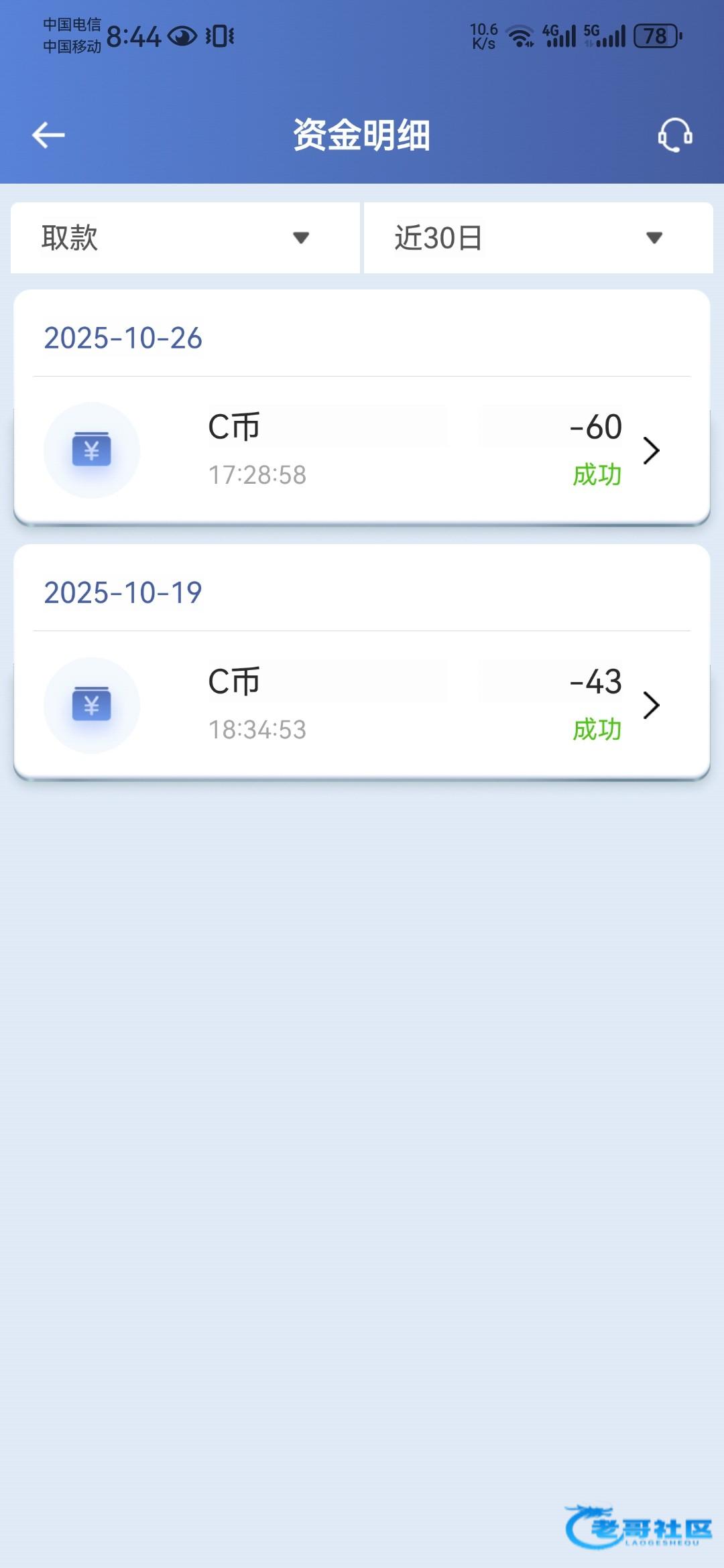Image resolution: width=724 pixels, height=1568 pixels.
Task: Tap wallet icon for 2025-10-26 transaction
Action: click(92, 450)
